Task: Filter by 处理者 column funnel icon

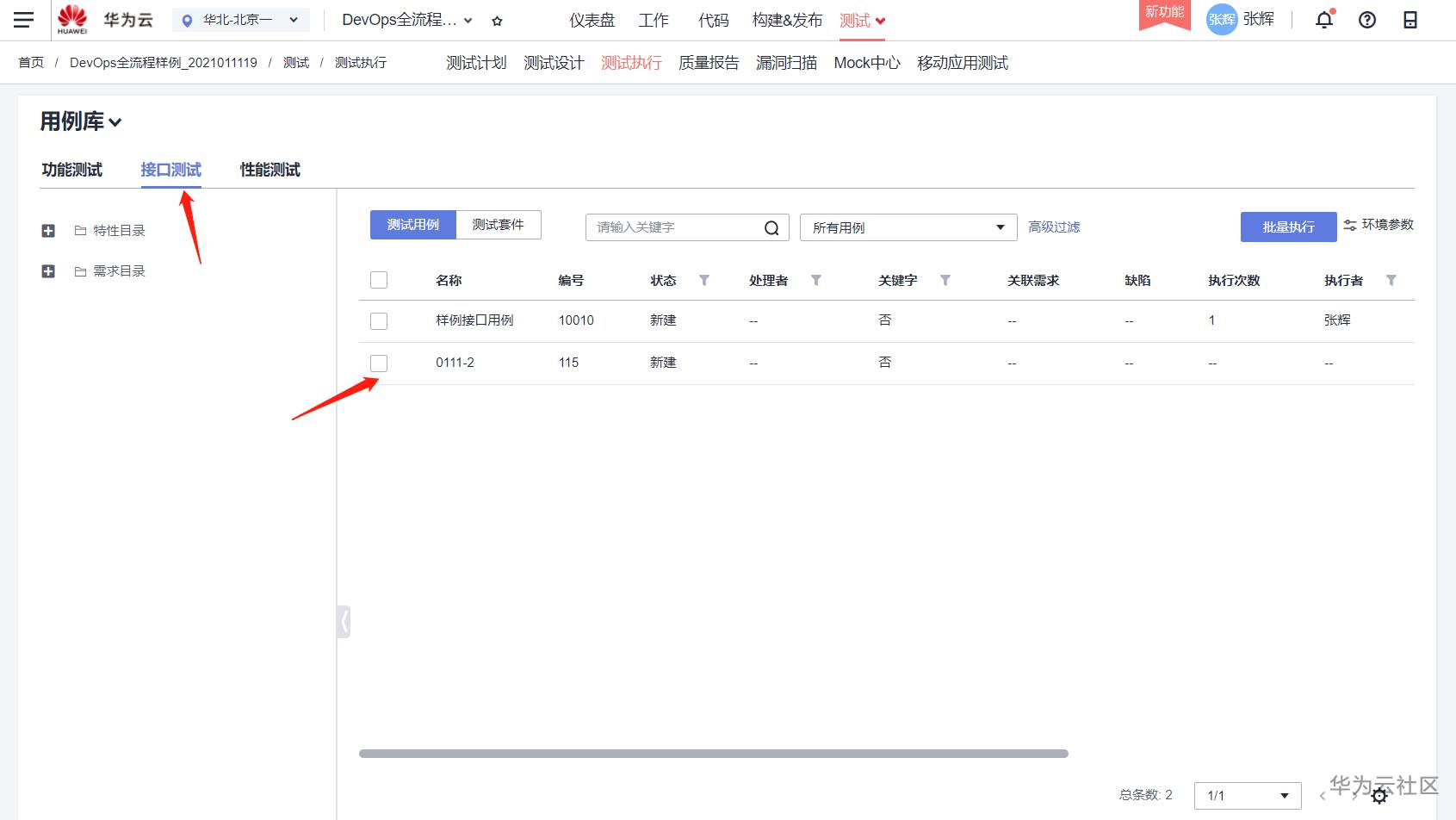Action: 816,280
